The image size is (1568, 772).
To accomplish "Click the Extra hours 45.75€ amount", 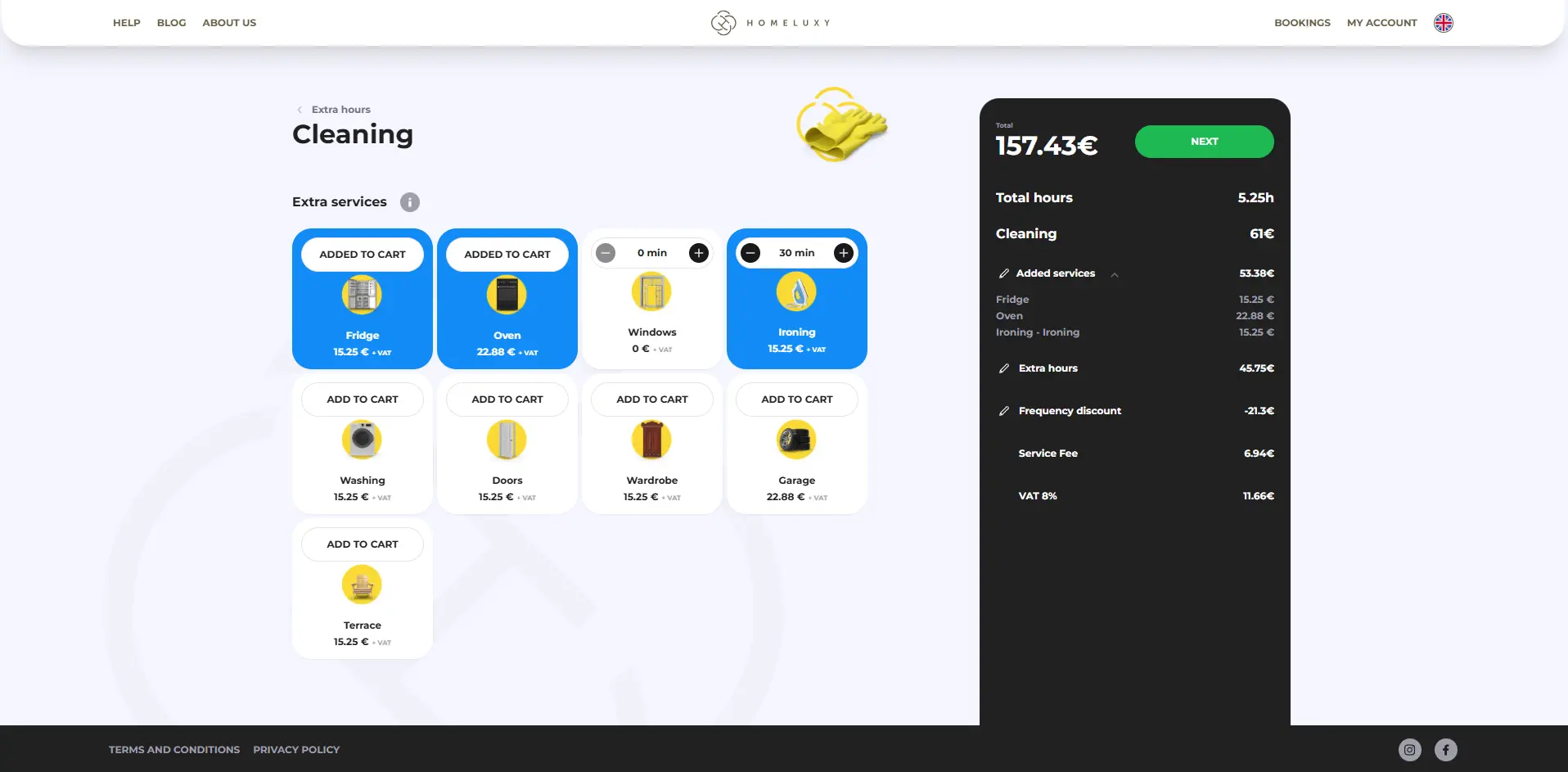I will 1256,368.
